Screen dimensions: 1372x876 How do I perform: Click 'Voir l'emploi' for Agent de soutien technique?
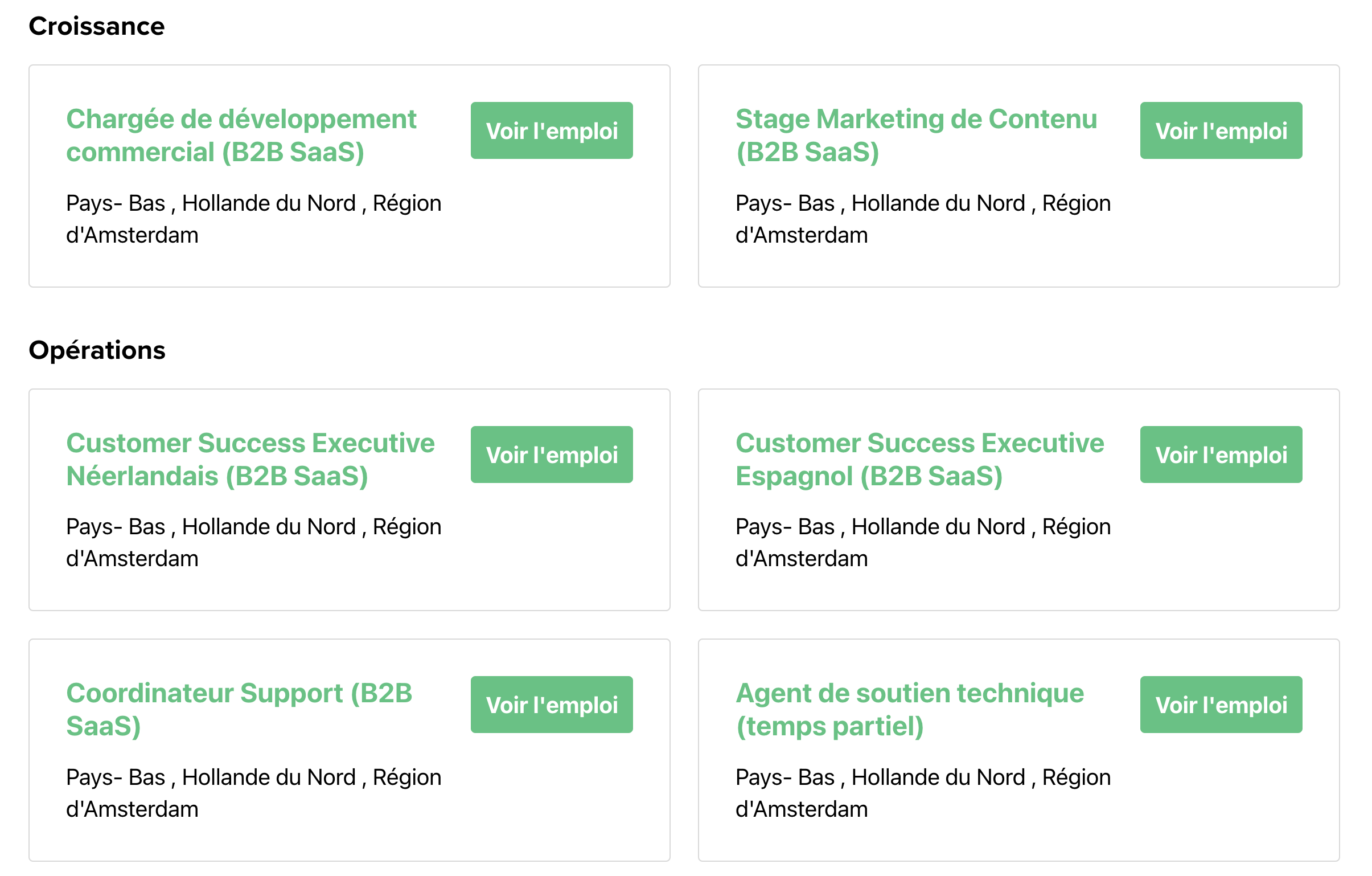coord(1220,705)
